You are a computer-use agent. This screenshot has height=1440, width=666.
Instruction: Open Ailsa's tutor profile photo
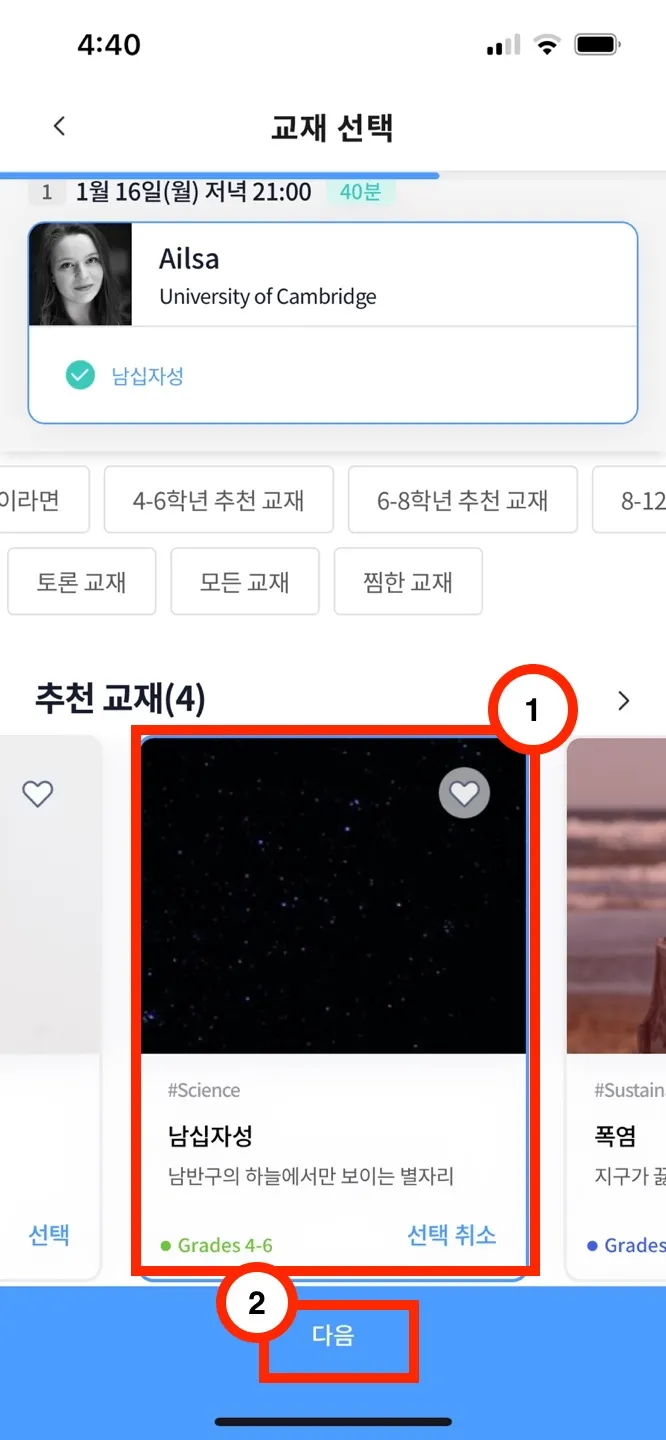point(81,274)
